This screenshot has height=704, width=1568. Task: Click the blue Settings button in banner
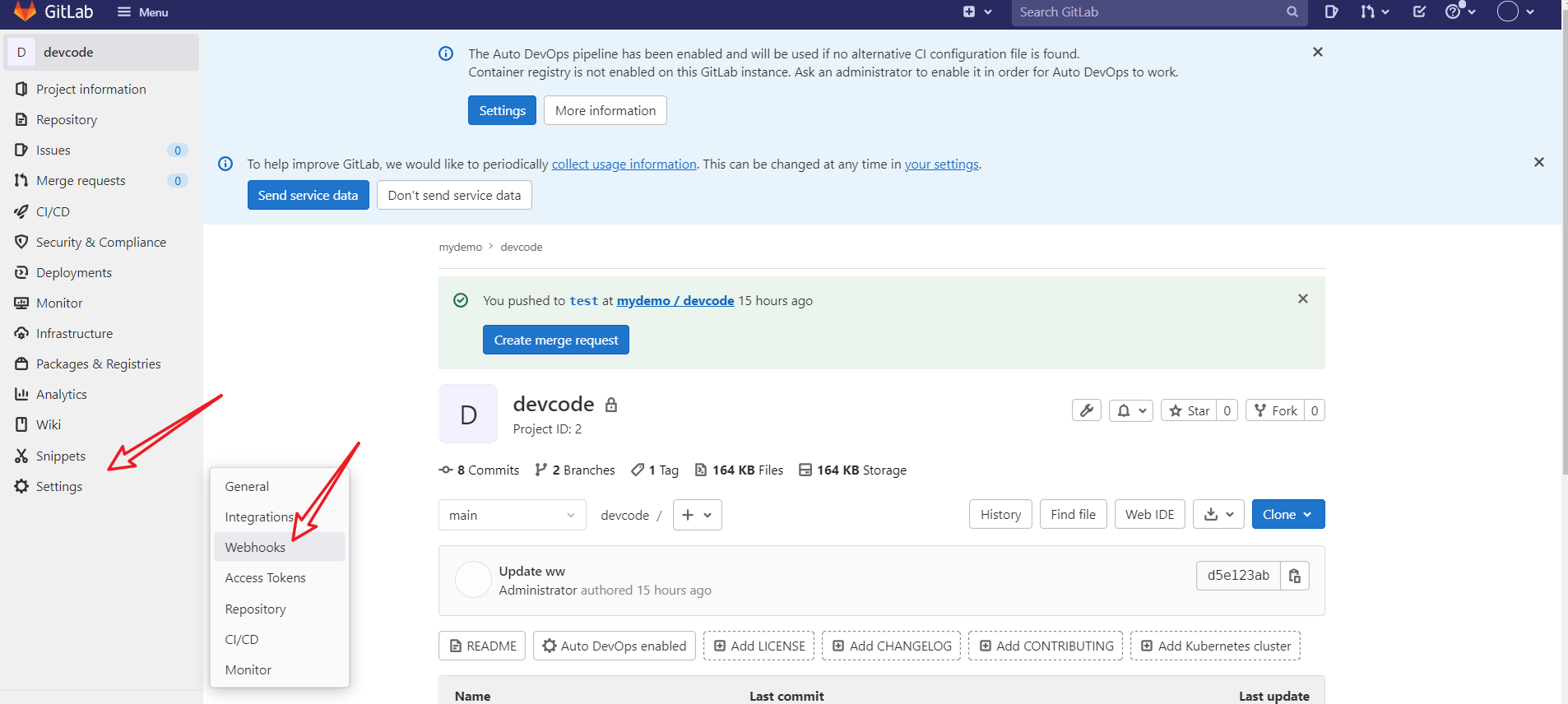click(502, 110)
